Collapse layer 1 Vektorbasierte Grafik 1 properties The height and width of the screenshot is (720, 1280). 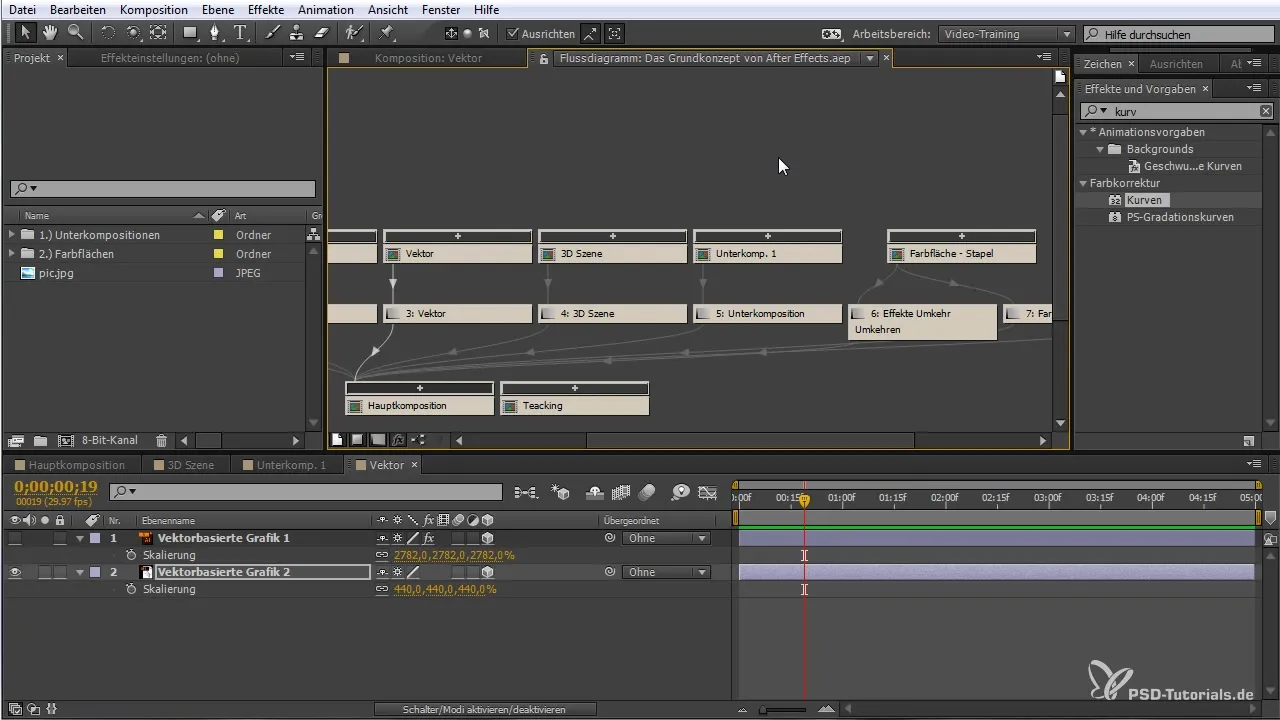(x=80, y=538)
